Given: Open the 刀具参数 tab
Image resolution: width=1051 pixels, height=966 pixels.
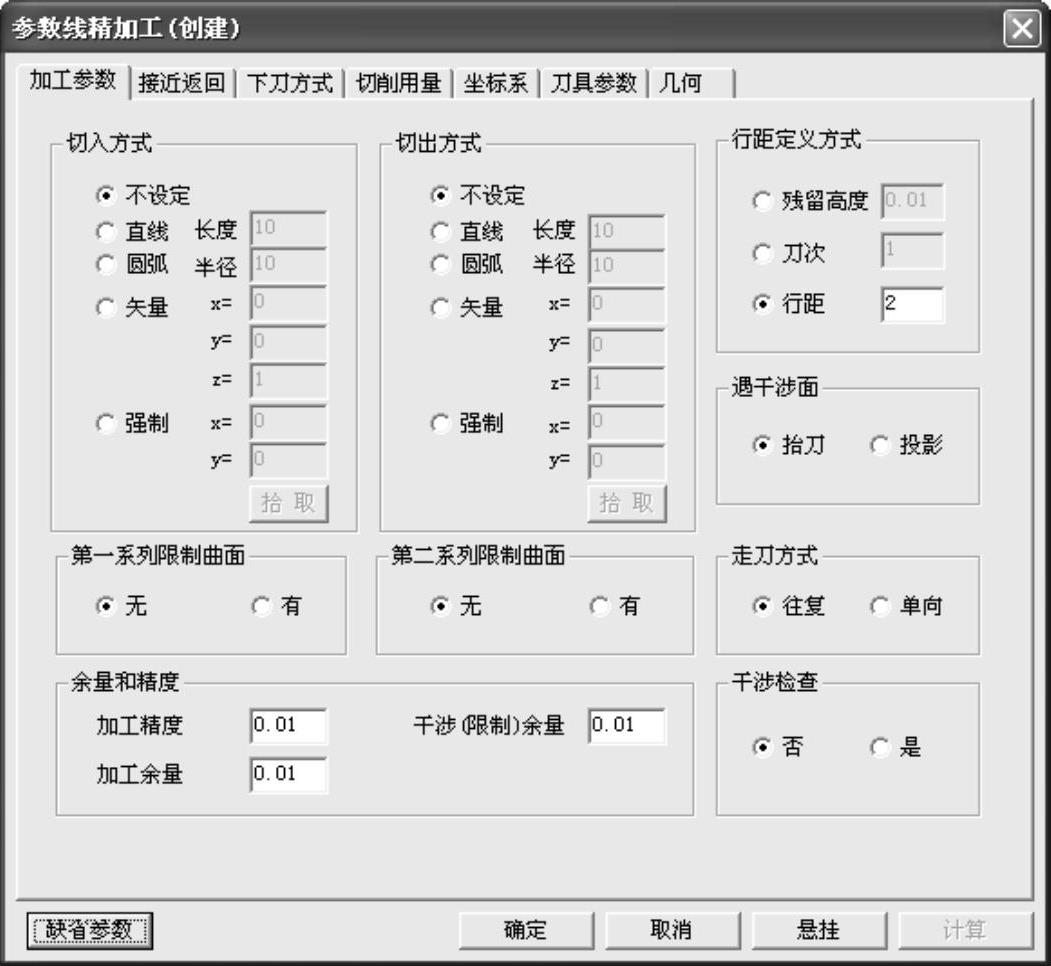Looking at the screenshot, I should (x=593, y=83).
